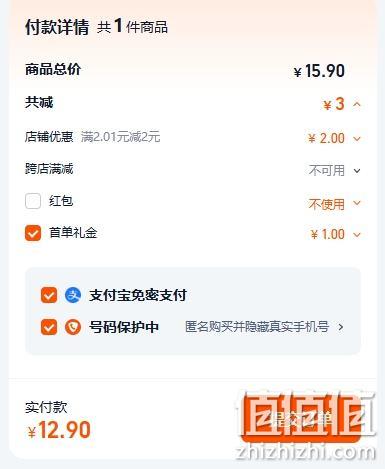385x469 pixels.
Task: Click the 满2.01元减2元 coupon description
Action: [121, 137]
